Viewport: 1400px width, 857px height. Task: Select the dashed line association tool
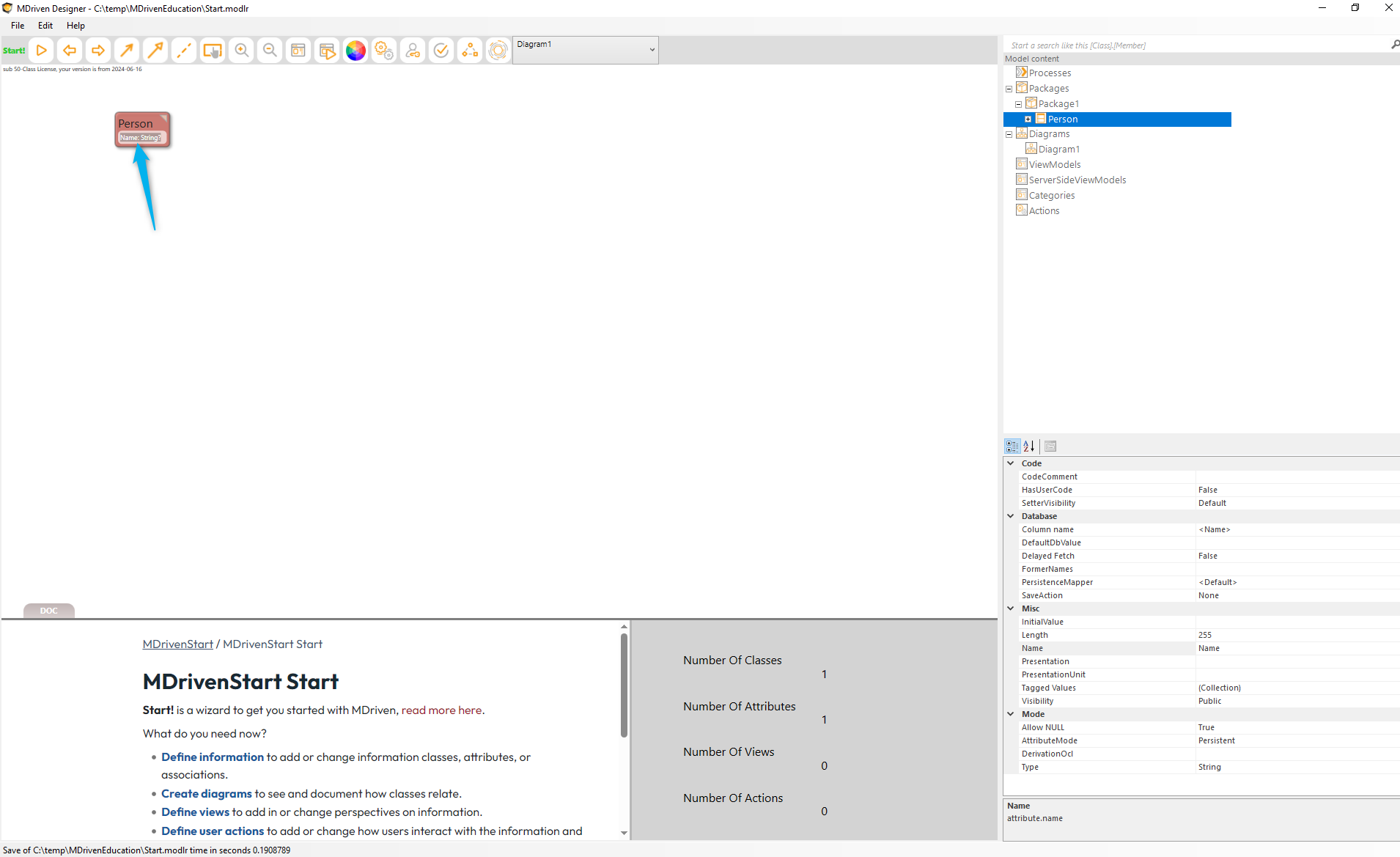click(184, 51)
